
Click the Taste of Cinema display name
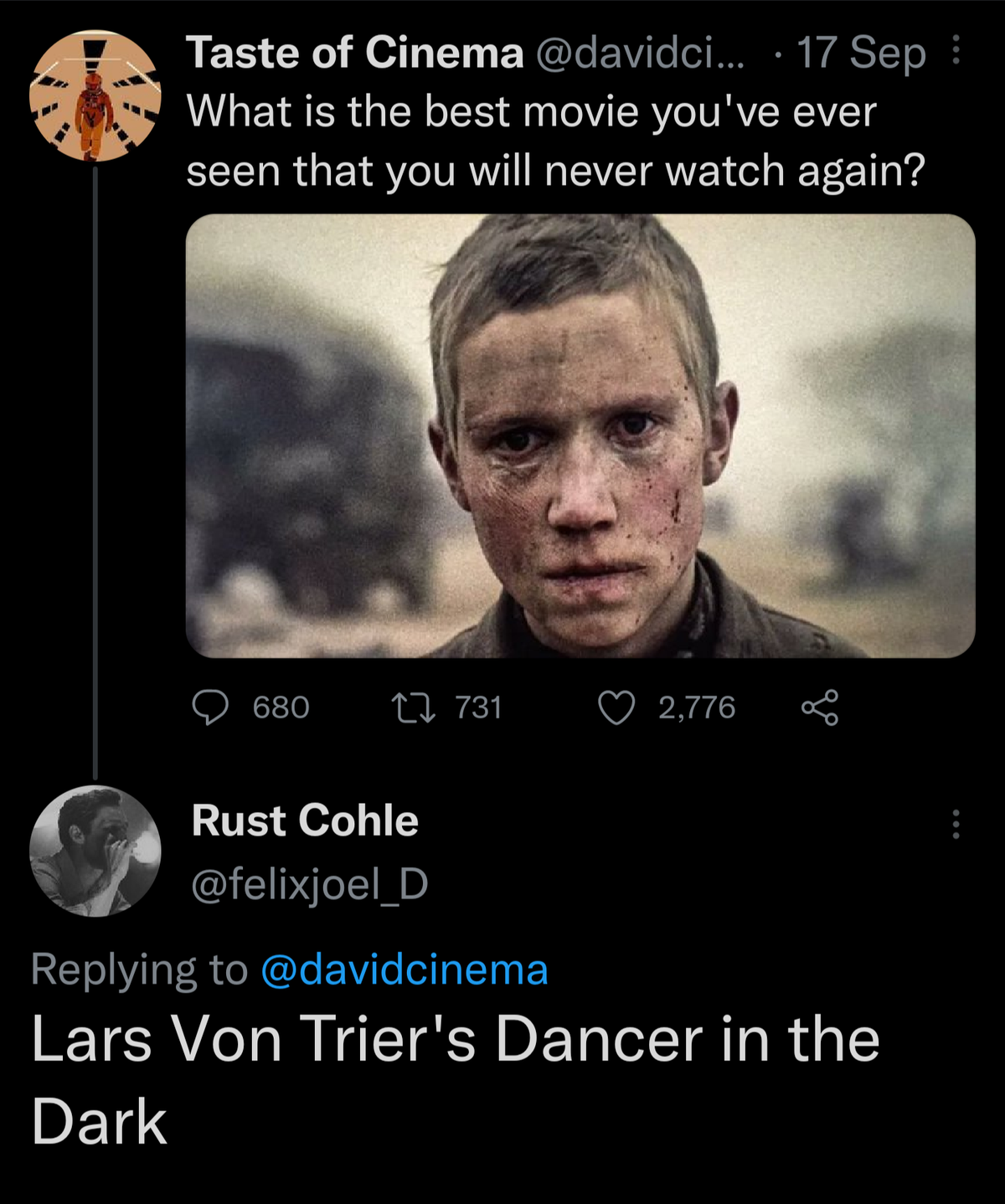coord(354,54)
